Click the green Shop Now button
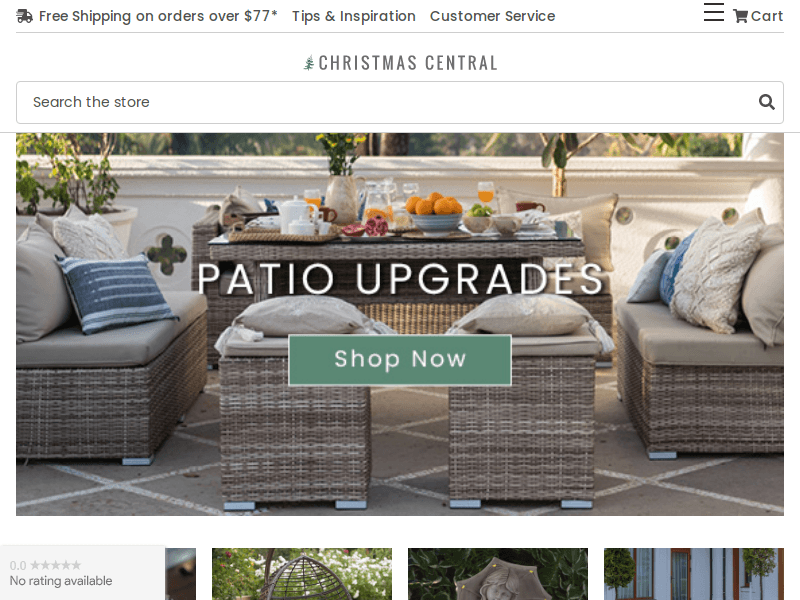 [400, 360]
